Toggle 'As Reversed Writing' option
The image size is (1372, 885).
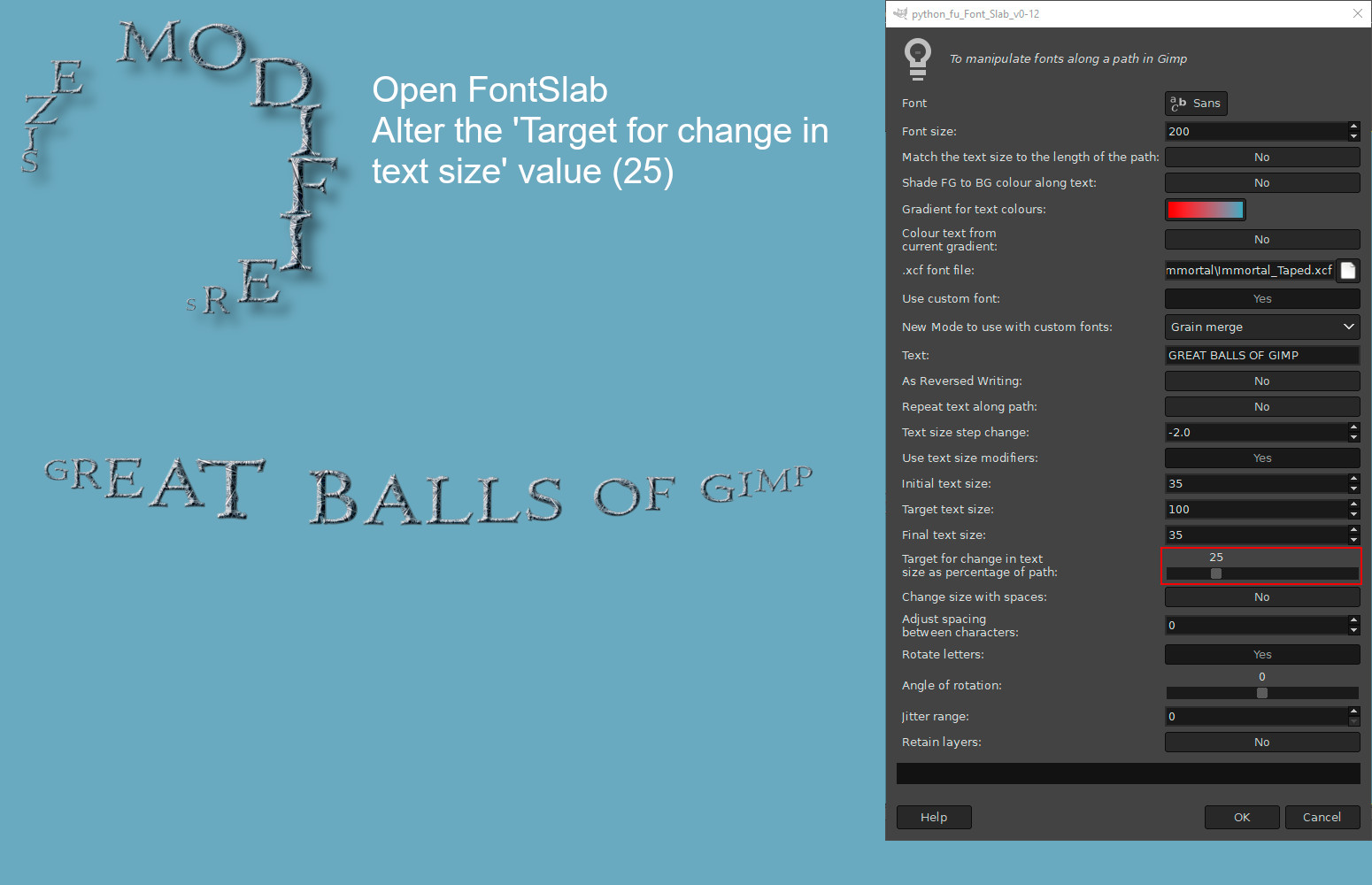[x=1262, y=381]
